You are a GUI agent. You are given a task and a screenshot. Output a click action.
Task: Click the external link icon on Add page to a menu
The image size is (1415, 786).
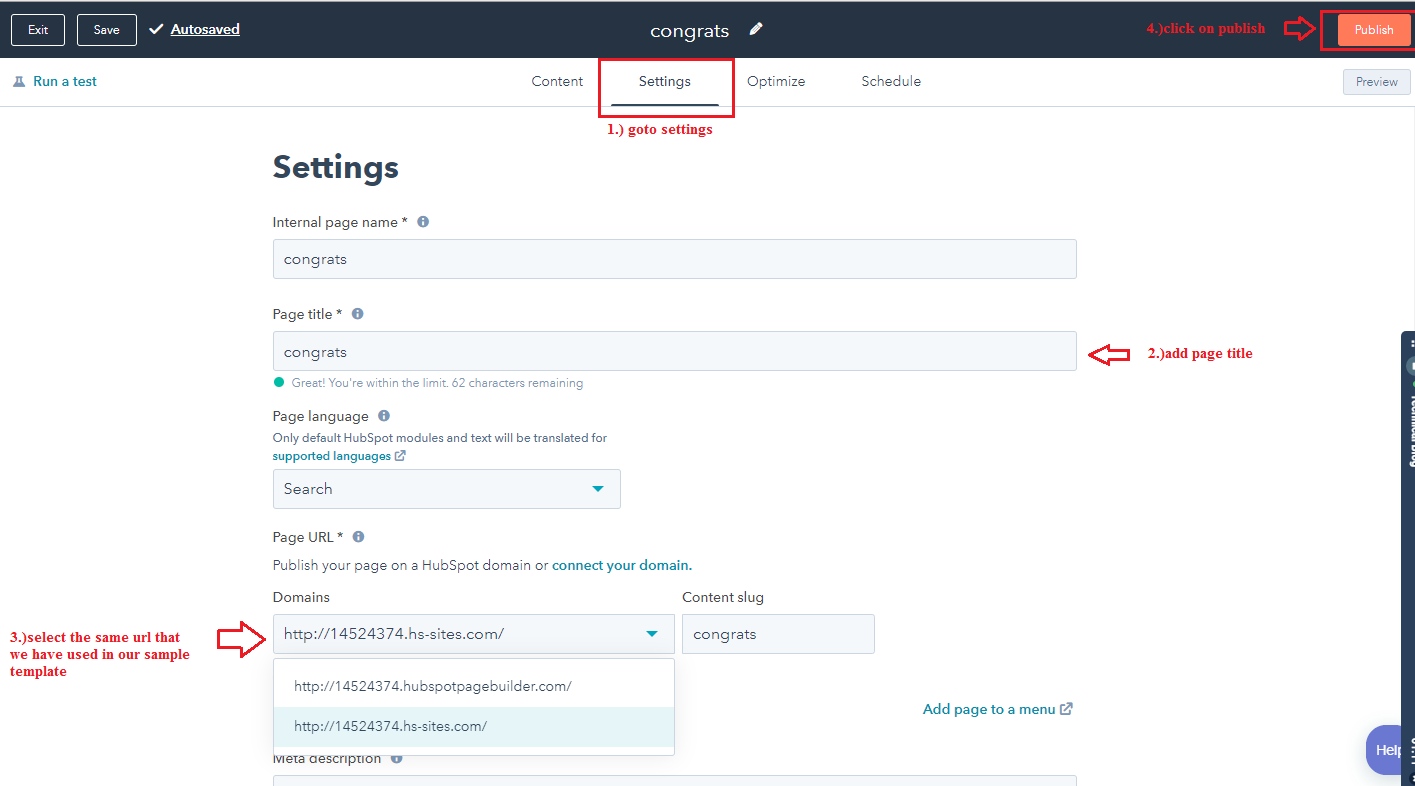tap(1066, 708)
